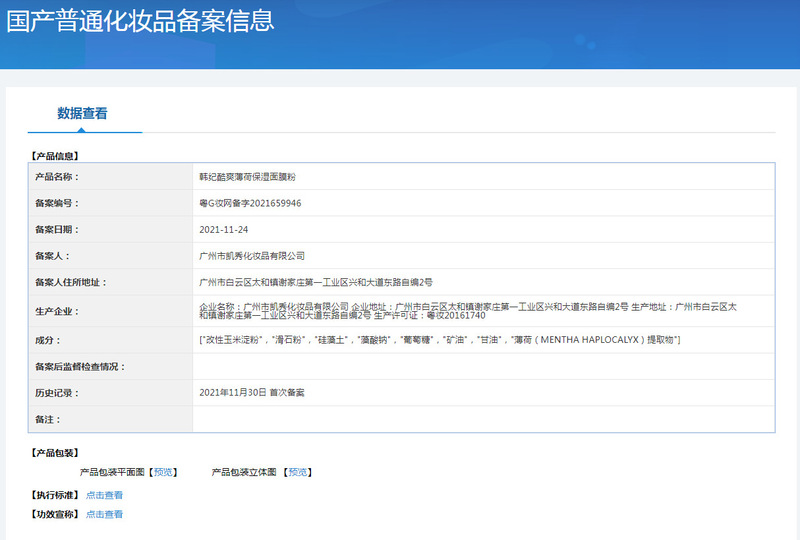
Task: Click the 生产企业 row label
Action: click(57, 311)
